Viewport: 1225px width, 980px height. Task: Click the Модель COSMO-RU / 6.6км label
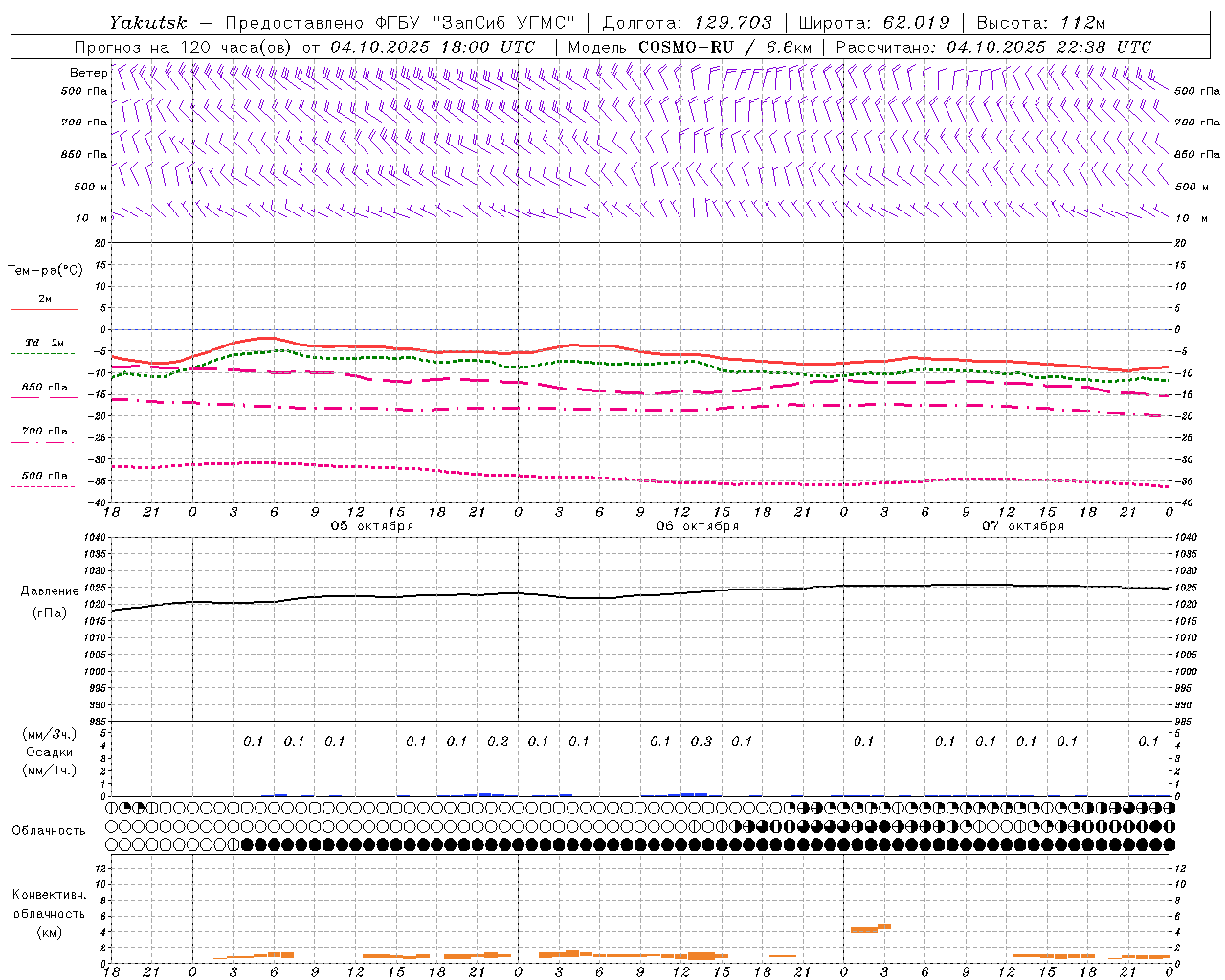[689, 47]
